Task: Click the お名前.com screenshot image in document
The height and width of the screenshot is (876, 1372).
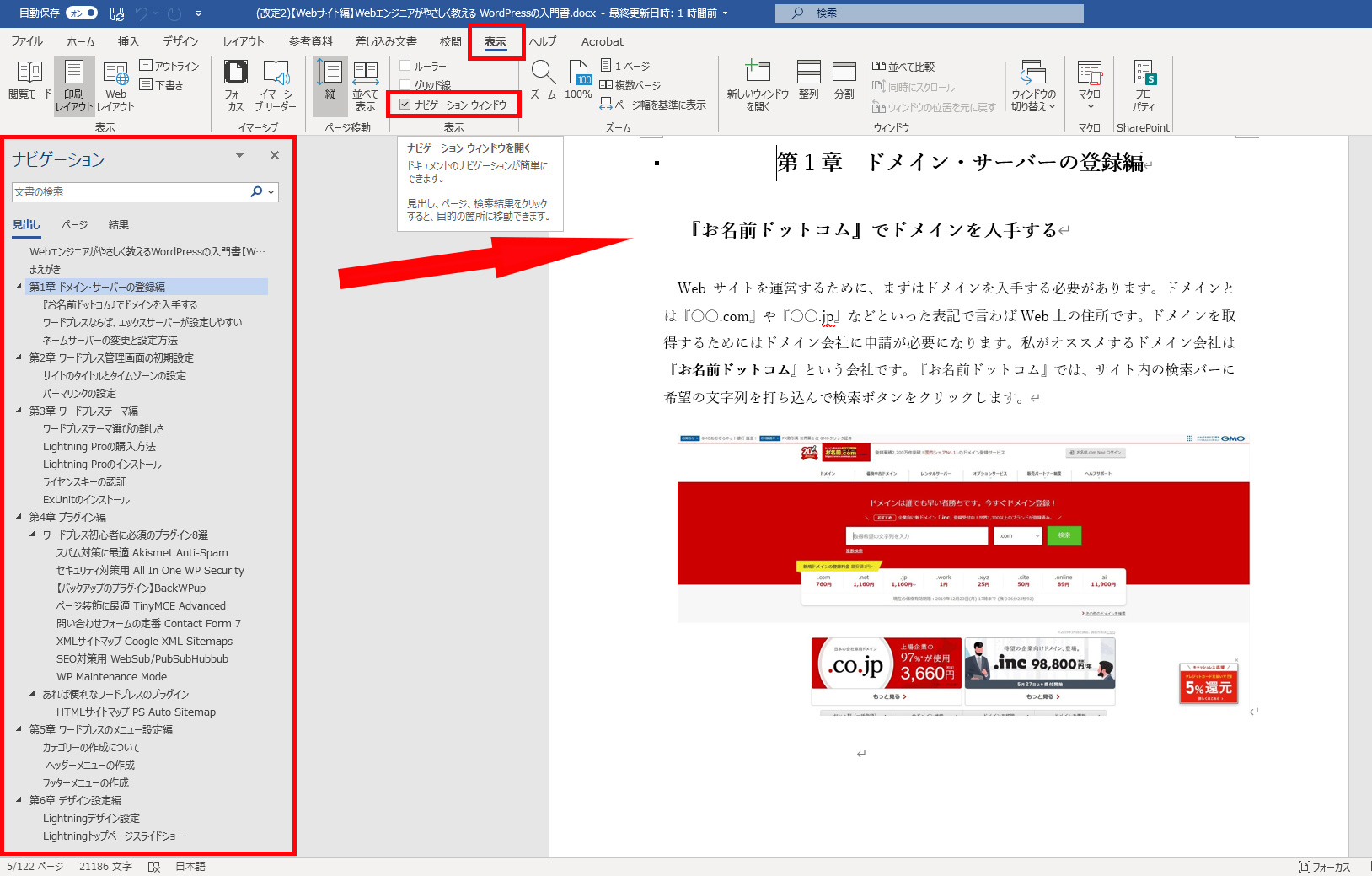Action: pos(963,576)
